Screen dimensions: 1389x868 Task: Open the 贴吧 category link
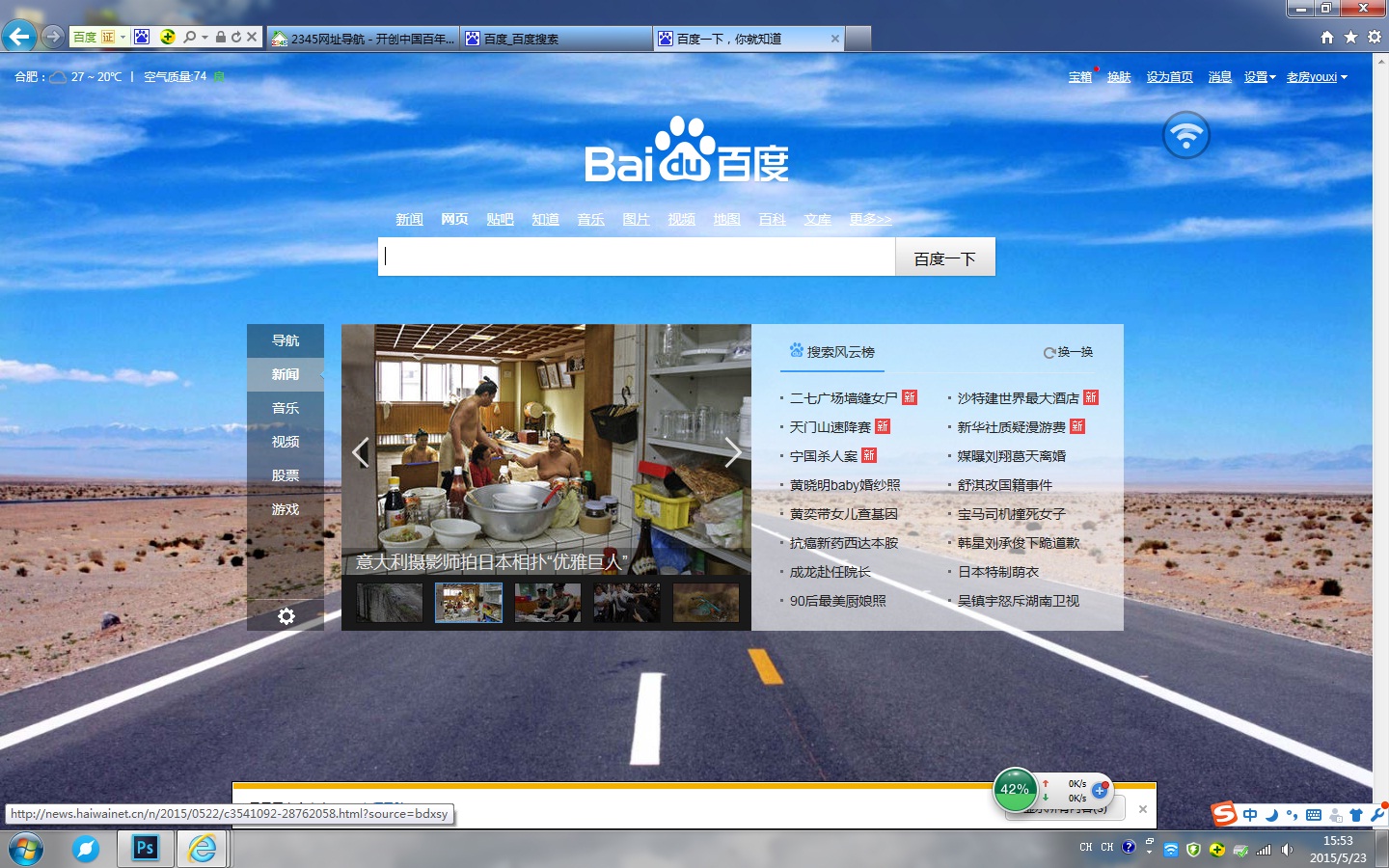click(x=500, y=219)
